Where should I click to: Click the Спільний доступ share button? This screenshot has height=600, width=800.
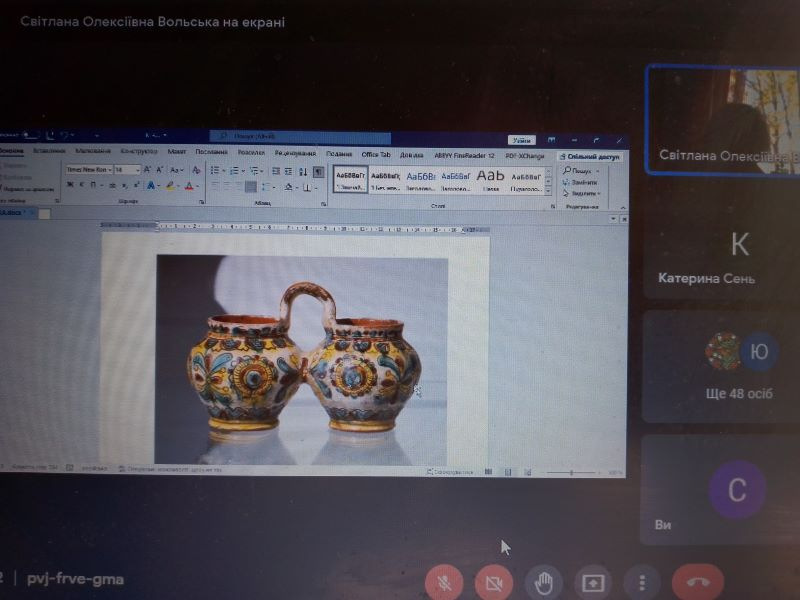click(x=590, y=157)
